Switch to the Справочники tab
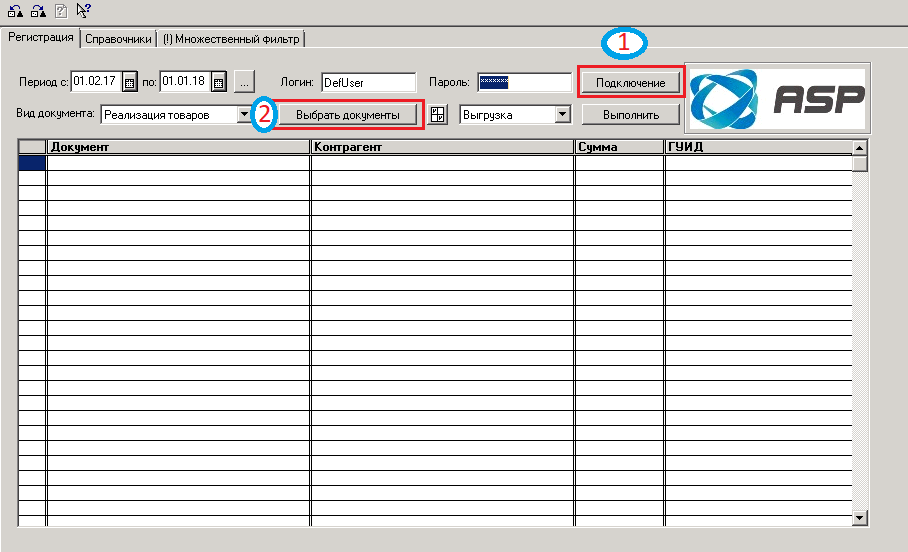Screen dimensions: 908x552 [118, 39]
